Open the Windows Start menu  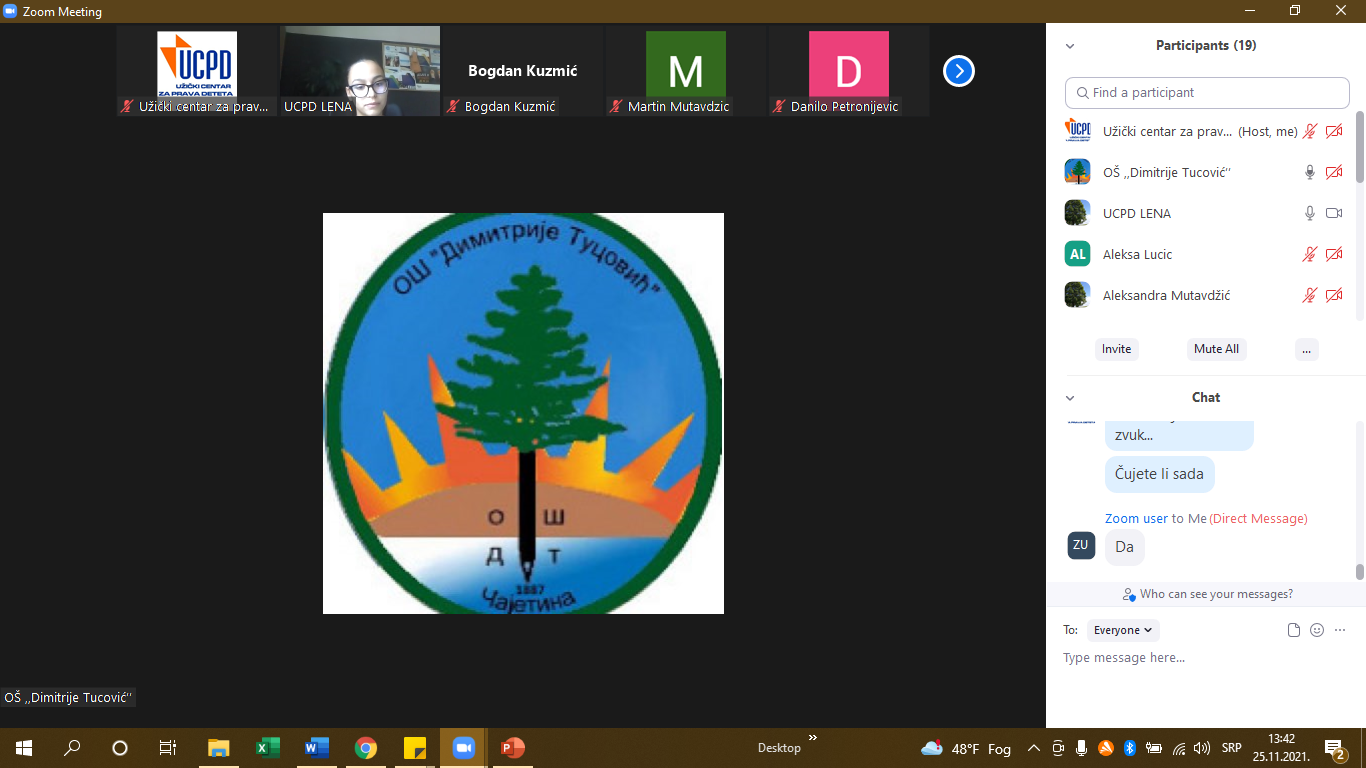coord(24,748)
